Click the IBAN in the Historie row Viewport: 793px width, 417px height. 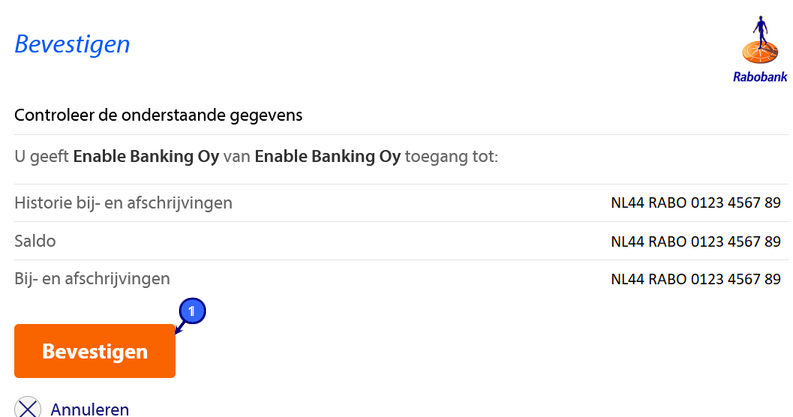tap(695, 203)
